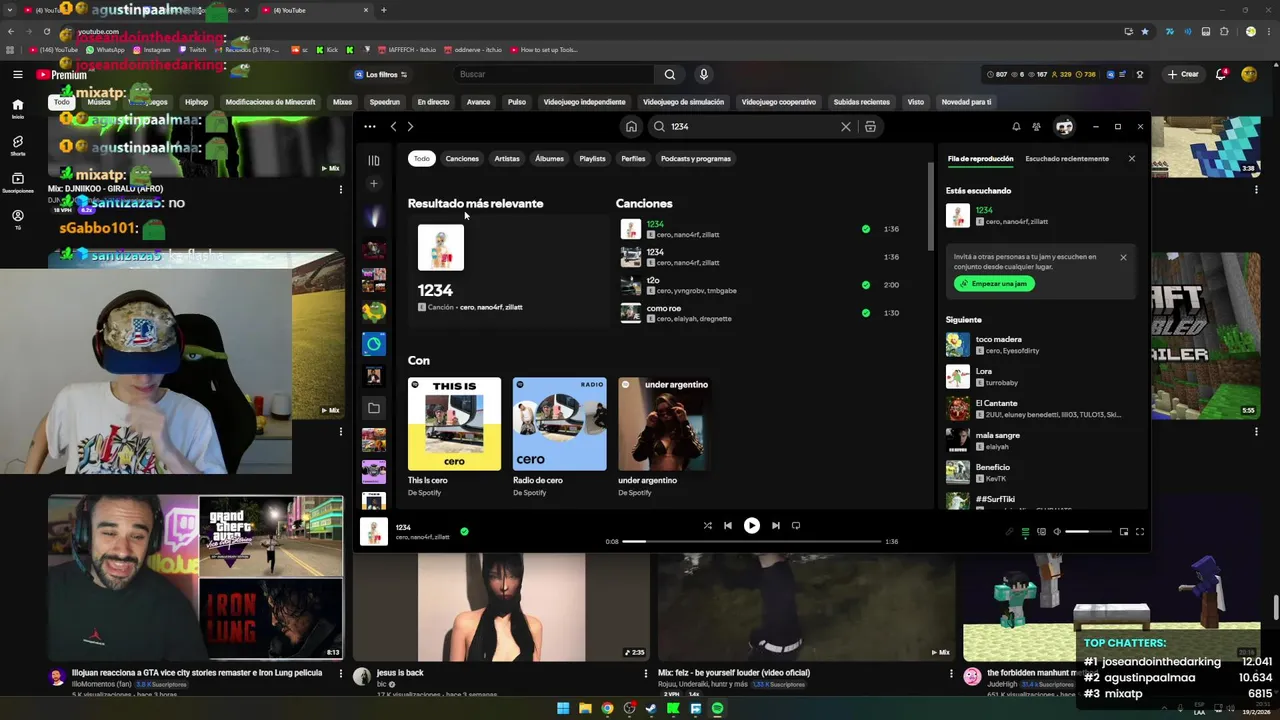The height and width of the screenshot is (720, 1280).
Task: Open Spotify notifications bell
Action: pyautogui.click(x=1016, y=127)
